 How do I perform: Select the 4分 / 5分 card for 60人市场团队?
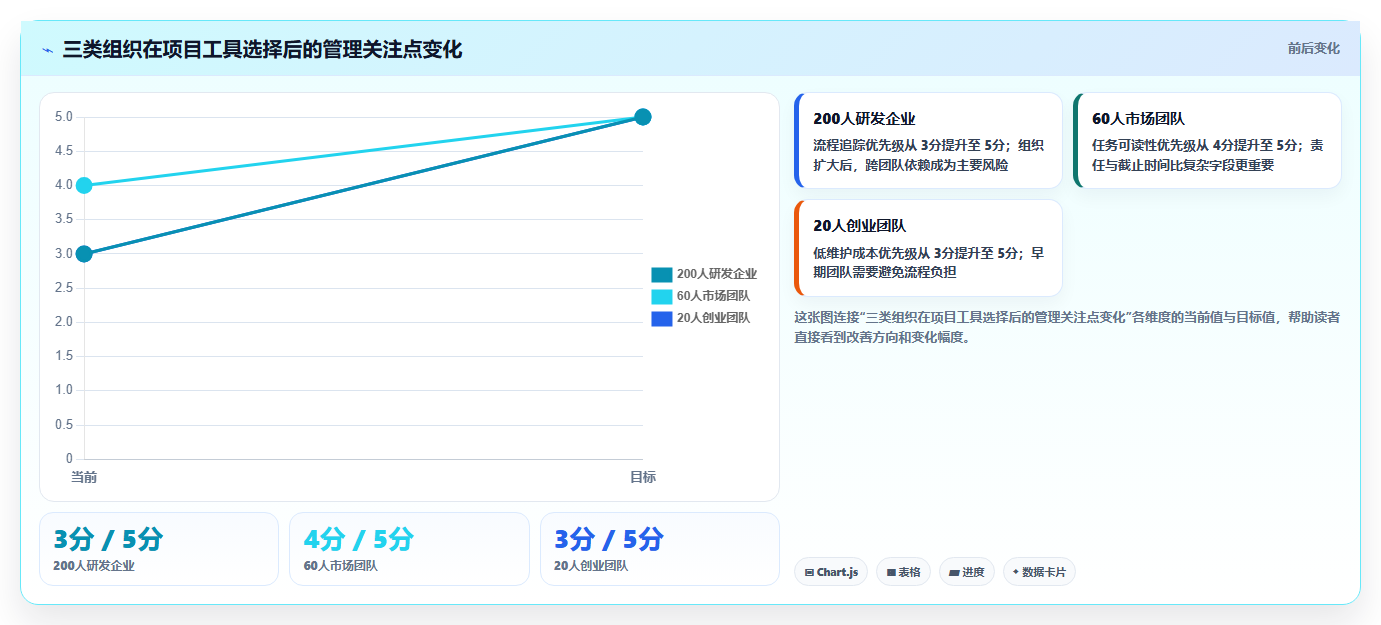click(409, 549)
